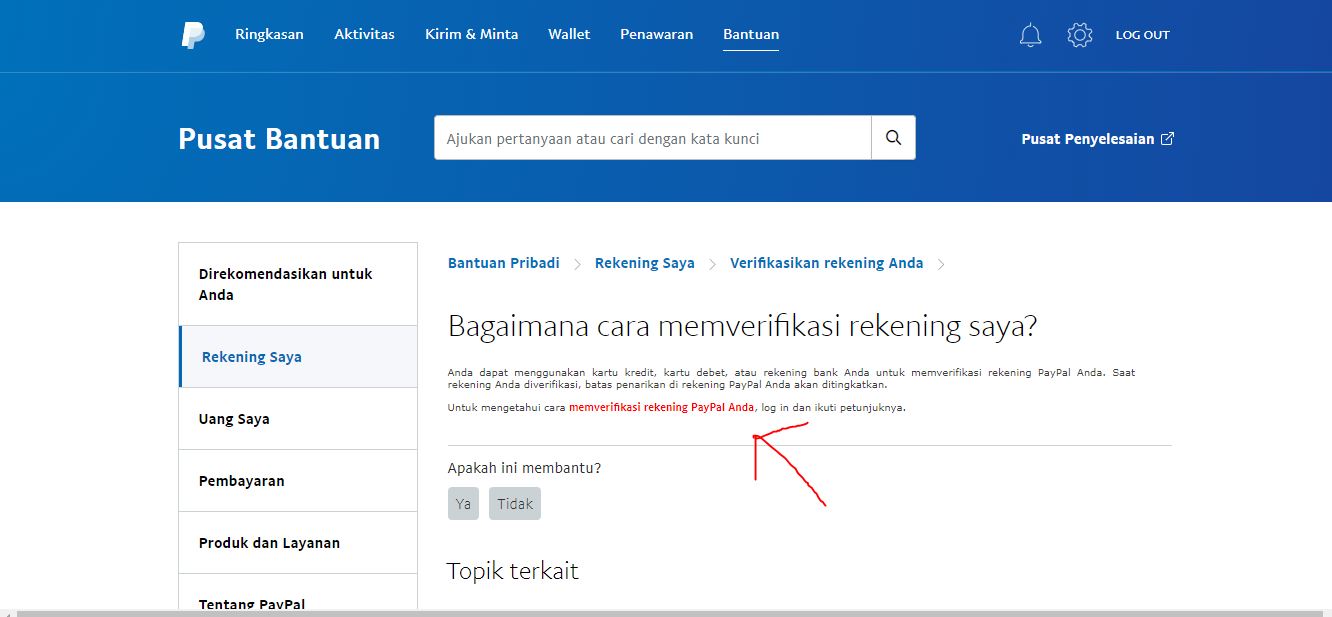Open the settings gear icon
Viewport: 1332px width, 617px height.
[1080, 35]
